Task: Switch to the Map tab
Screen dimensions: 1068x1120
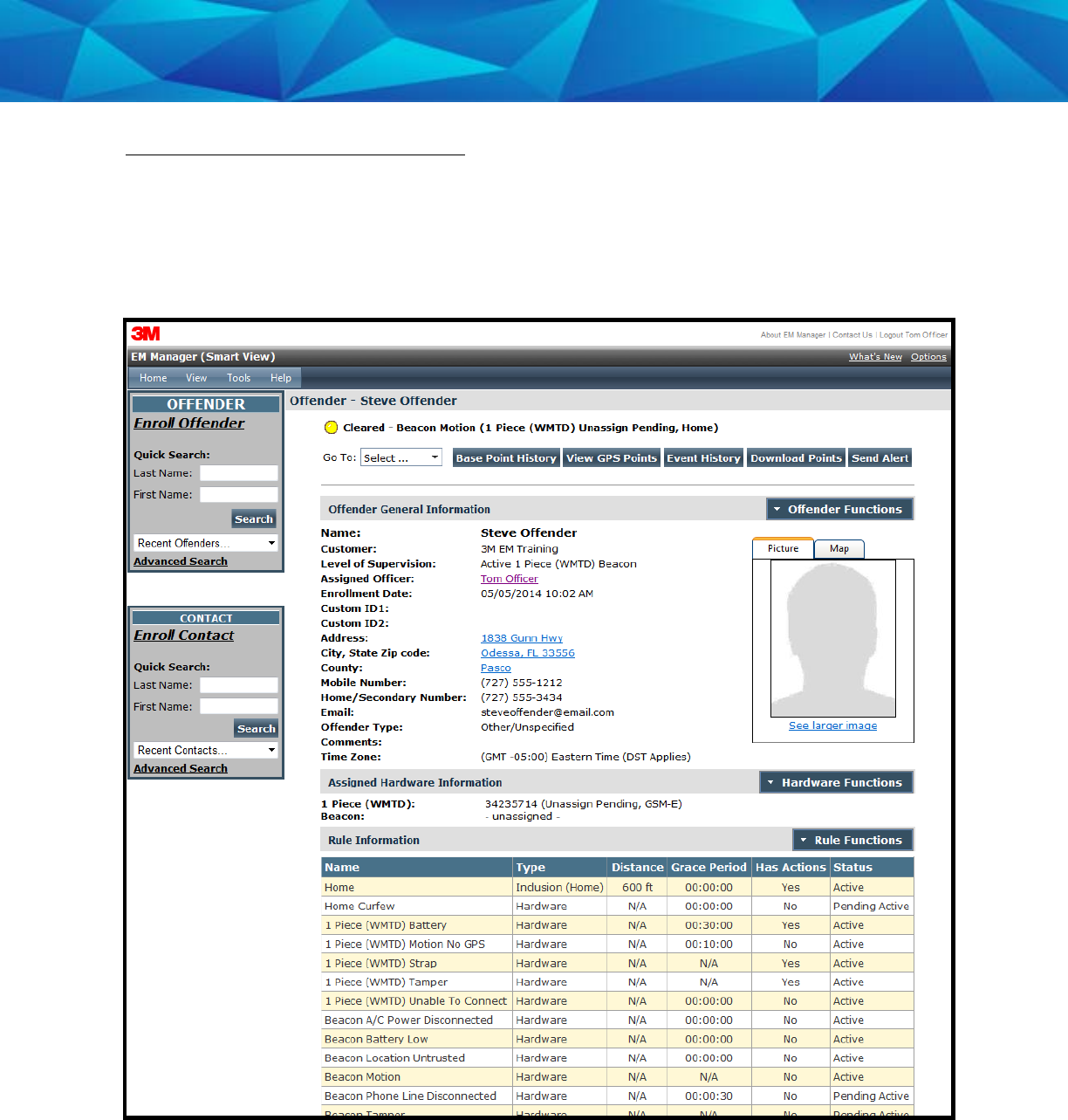Action: 839,548
